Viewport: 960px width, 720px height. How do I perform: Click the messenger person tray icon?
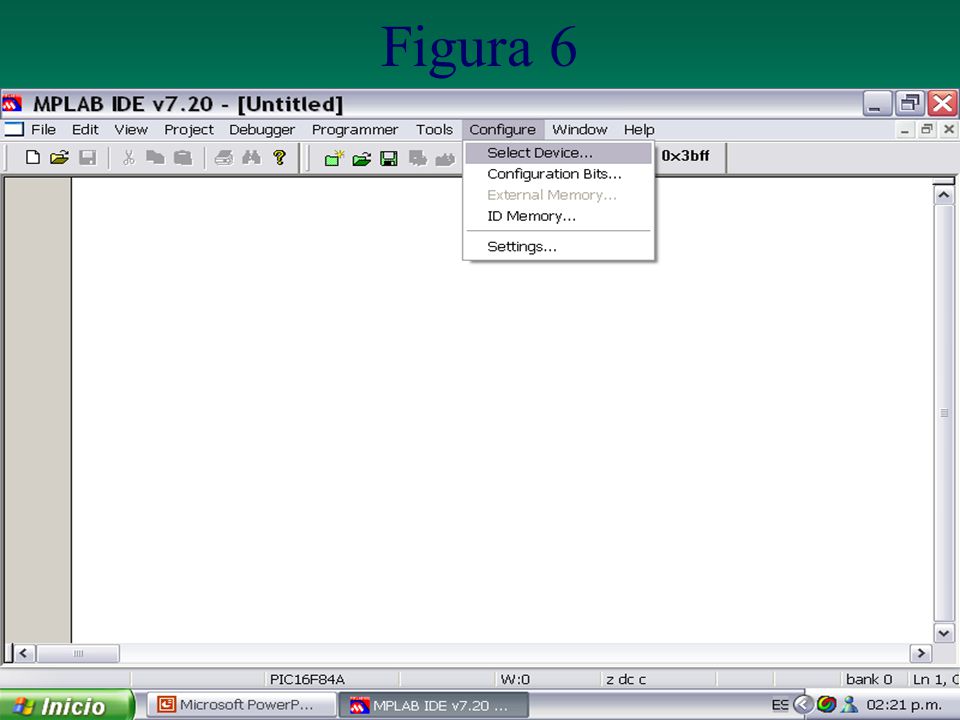tap(849, 705)
